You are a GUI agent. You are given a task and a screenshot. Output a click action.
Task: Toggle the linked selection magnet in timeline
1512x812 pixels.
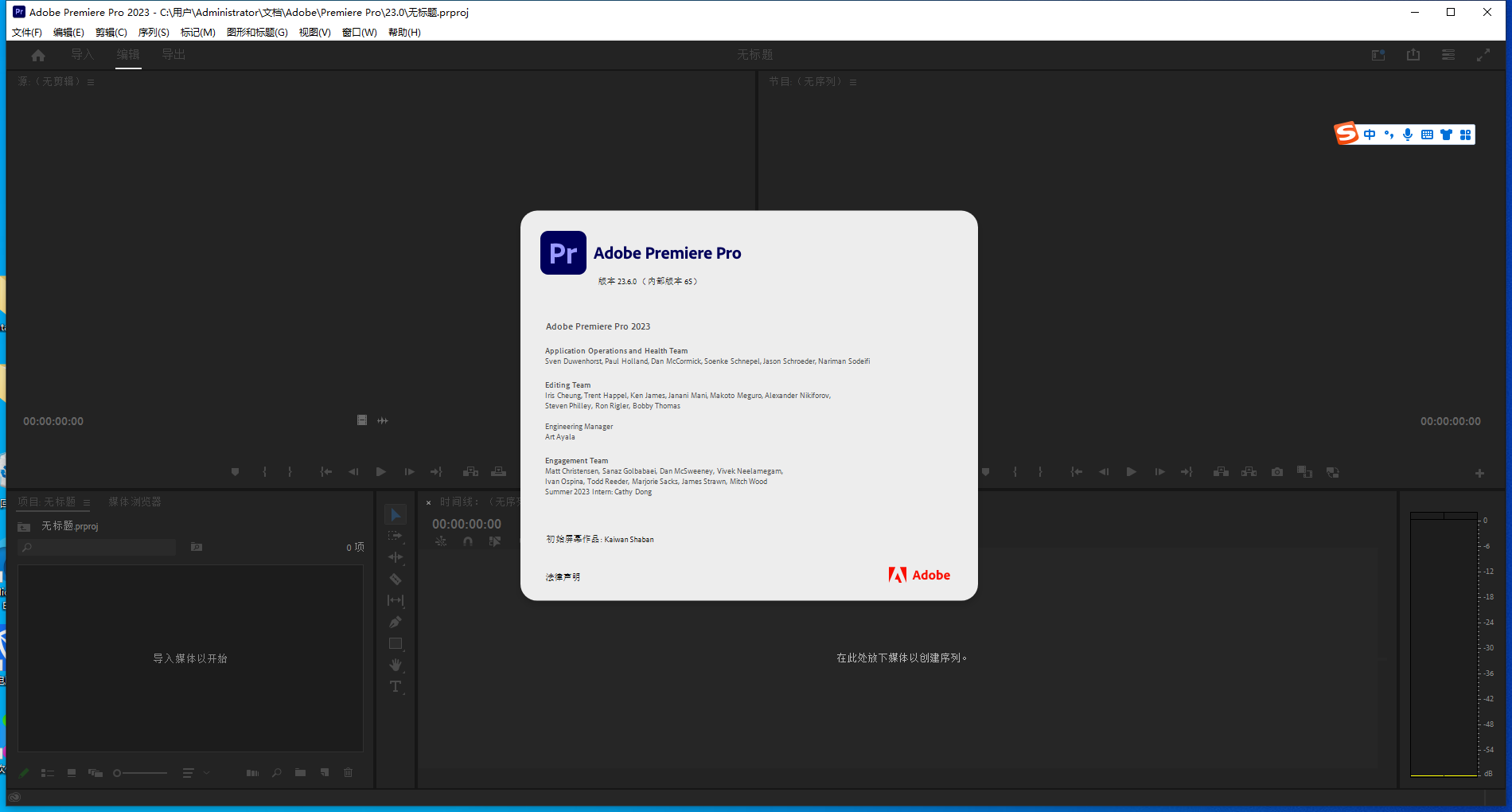pyautogui.click(x=495, y=542)
